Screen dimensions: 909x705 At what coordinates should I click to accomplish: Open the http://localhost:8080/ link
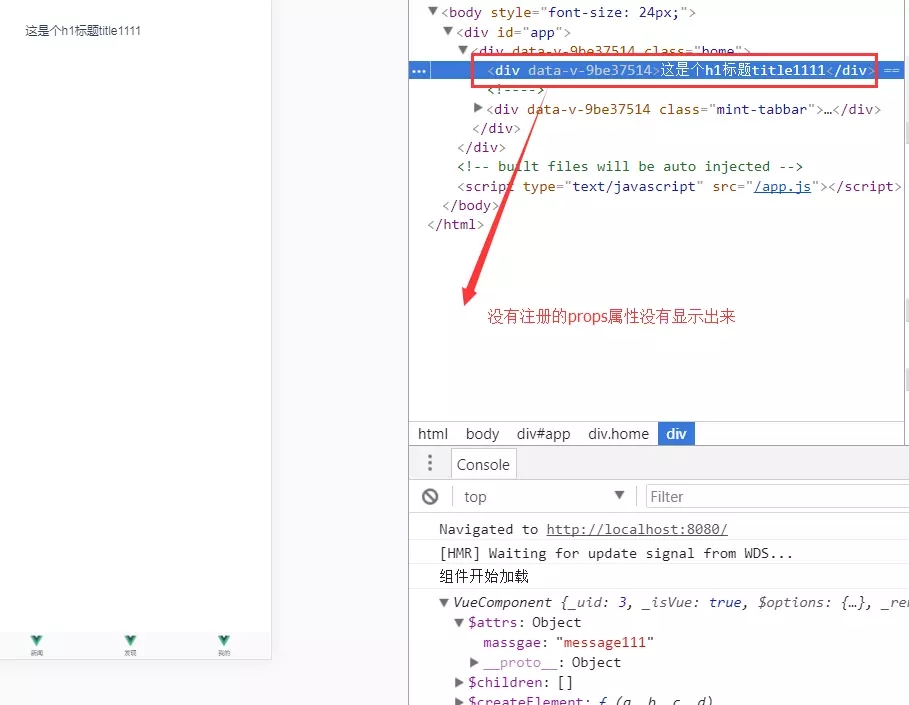637,528
